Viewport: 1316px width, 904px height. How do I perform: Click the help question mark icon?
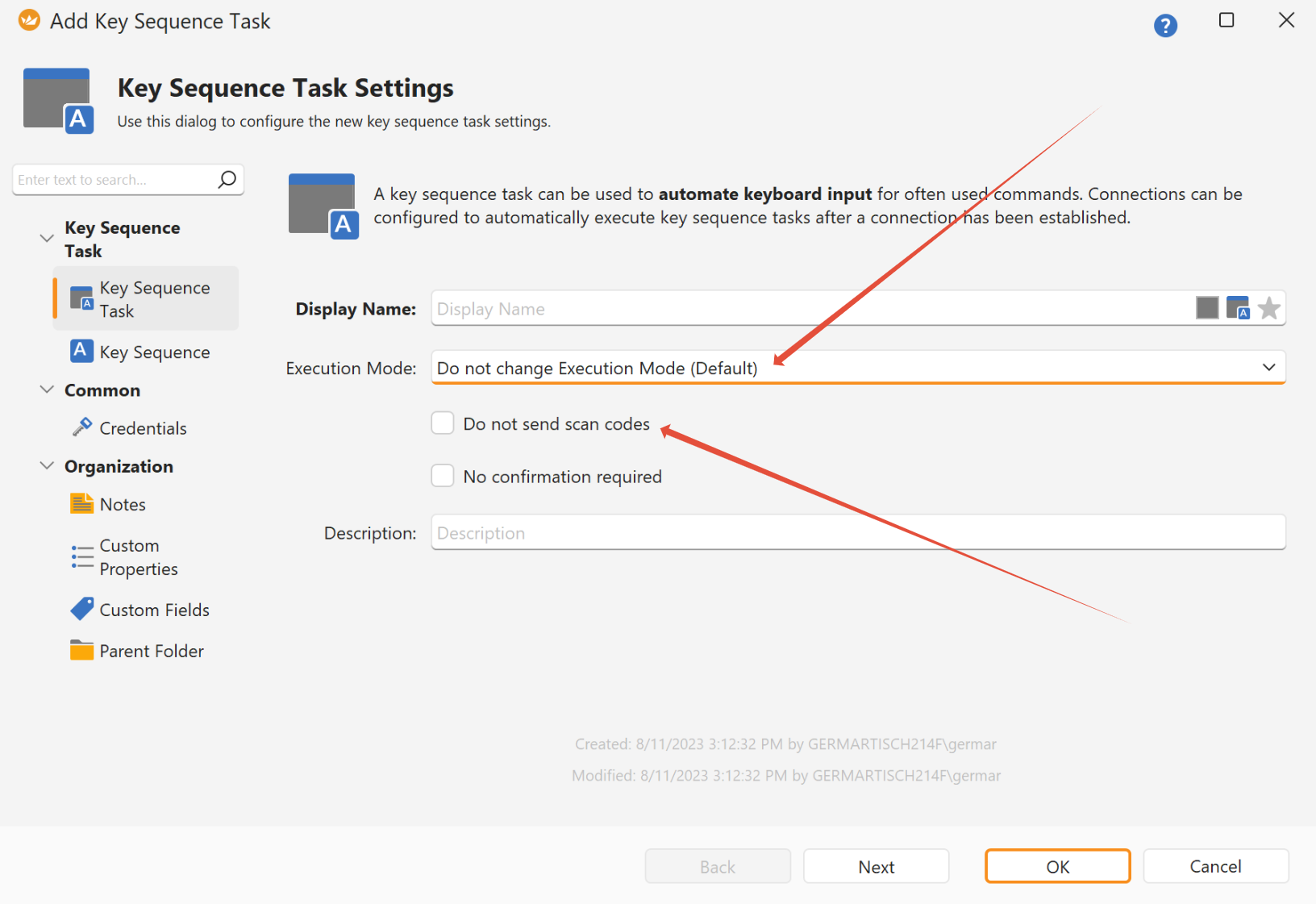(1164, 26)
